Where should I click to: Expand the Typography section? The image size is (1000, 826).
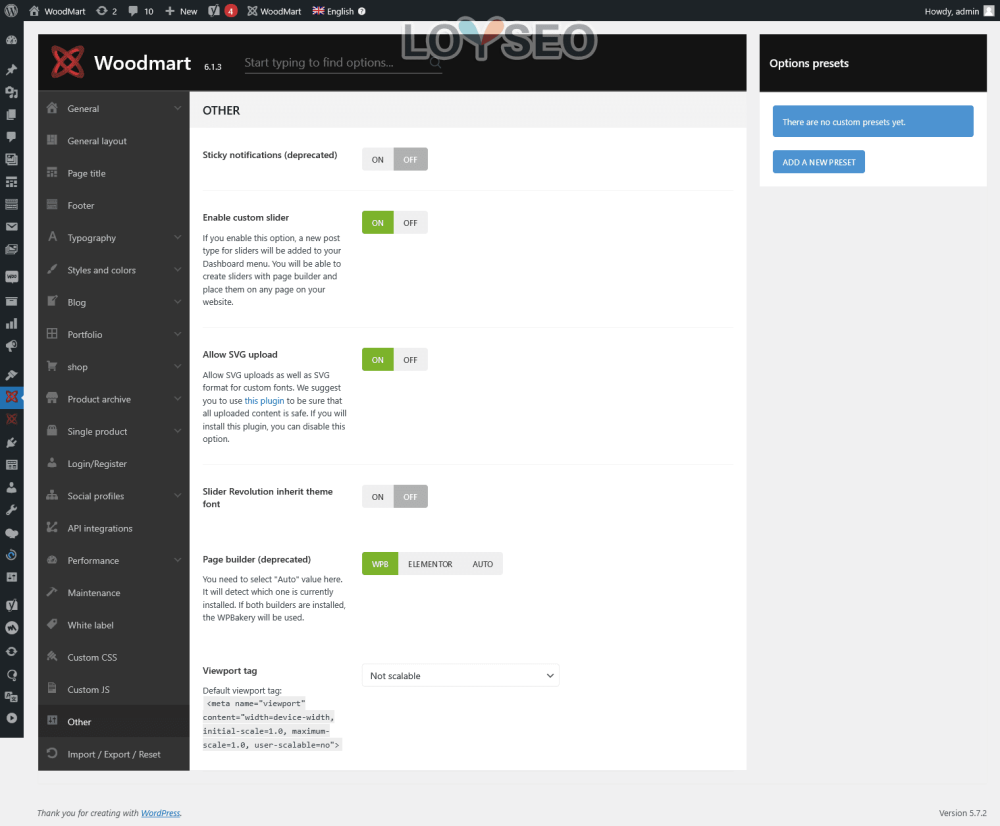114,237
